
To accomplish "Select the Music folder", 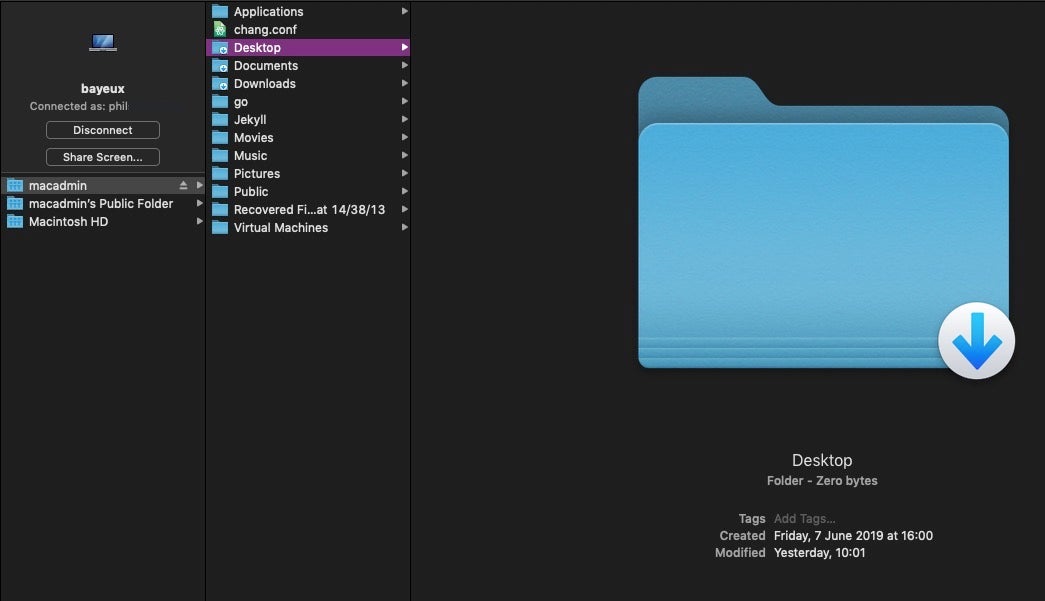I will point(250,156).
